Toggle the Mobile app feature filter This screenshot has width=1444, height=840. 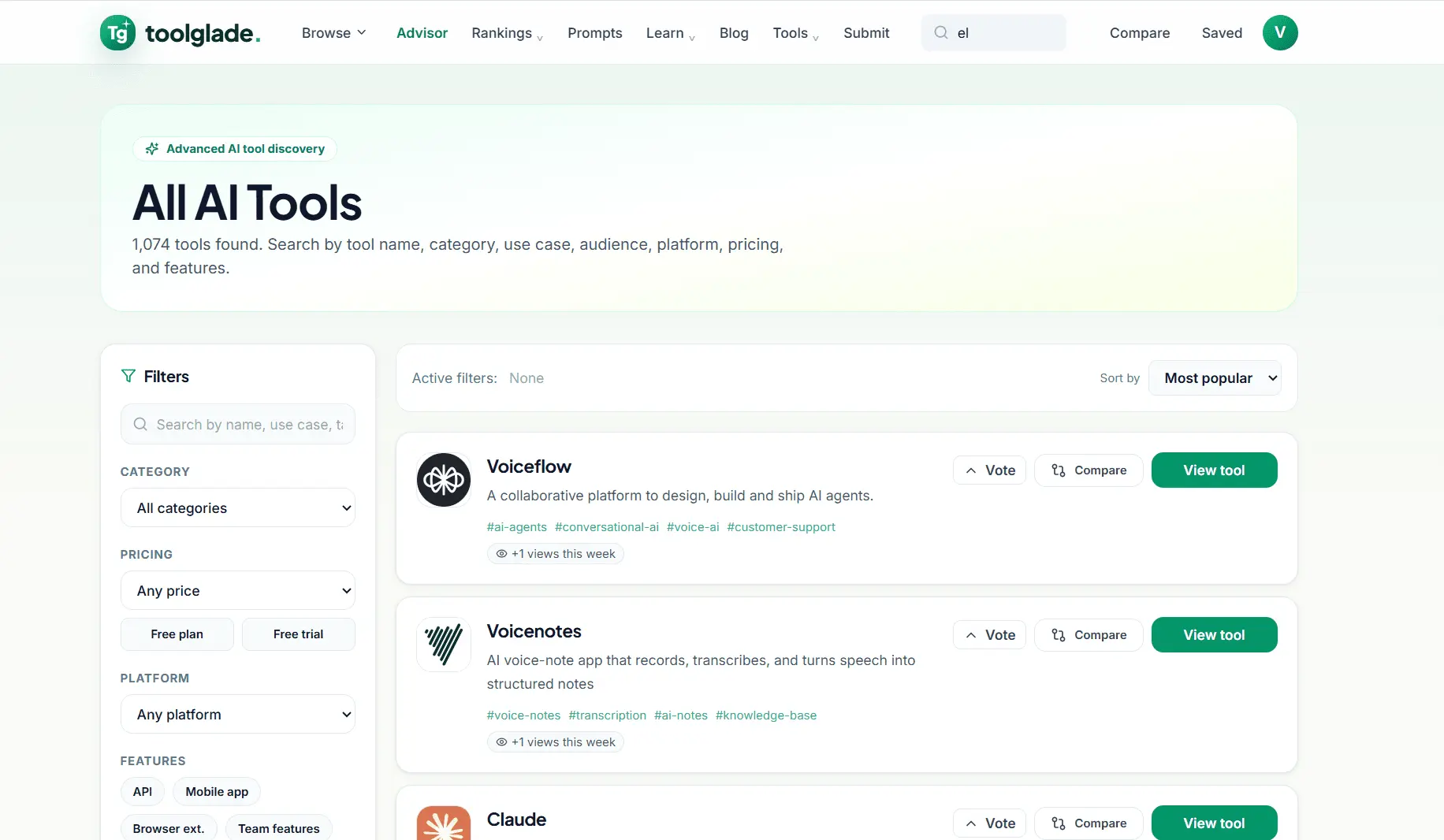point(217,792)
